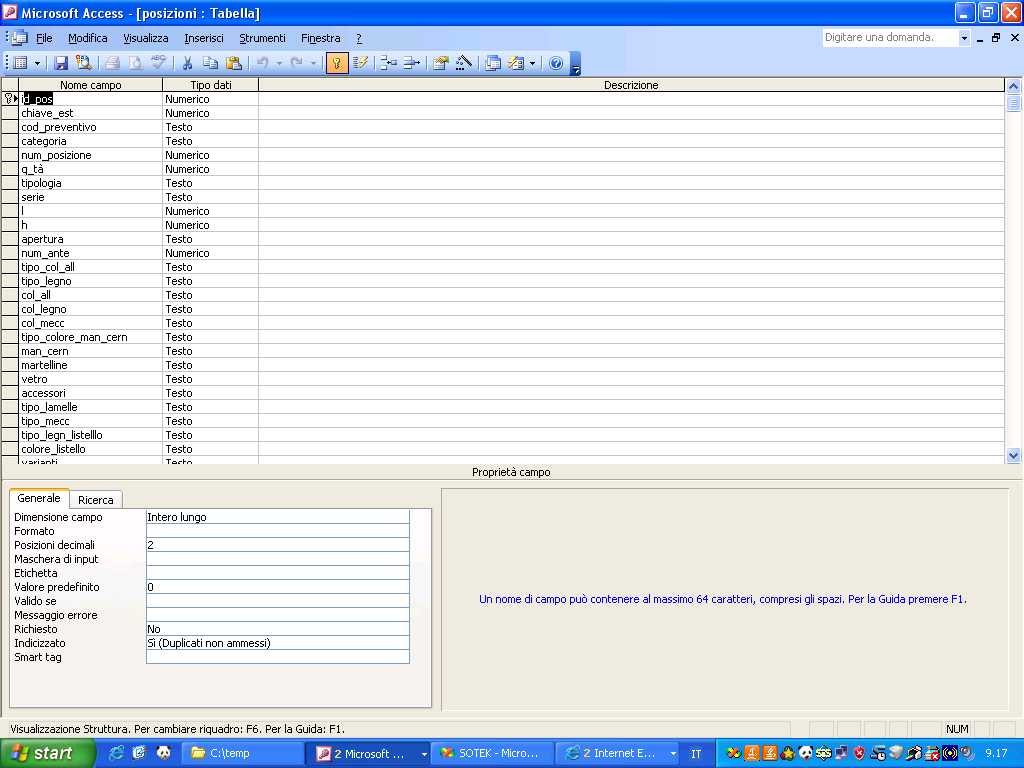Viewport: 1024px width, 768px height.
Task: Select the 'num_posizione' field name cell
Action: 90,155
